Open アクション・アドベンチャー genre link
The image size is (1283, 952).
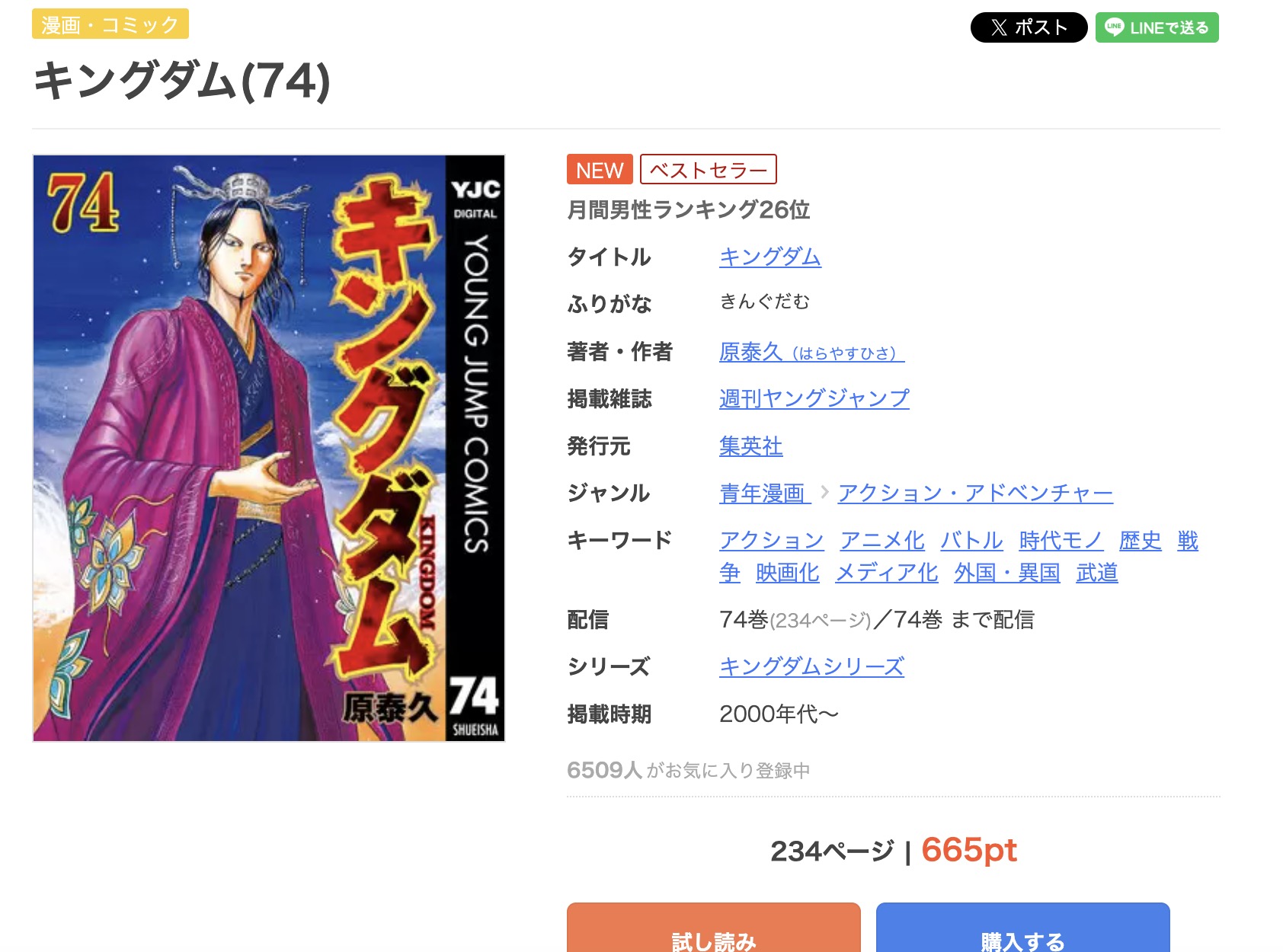point(975,493)
